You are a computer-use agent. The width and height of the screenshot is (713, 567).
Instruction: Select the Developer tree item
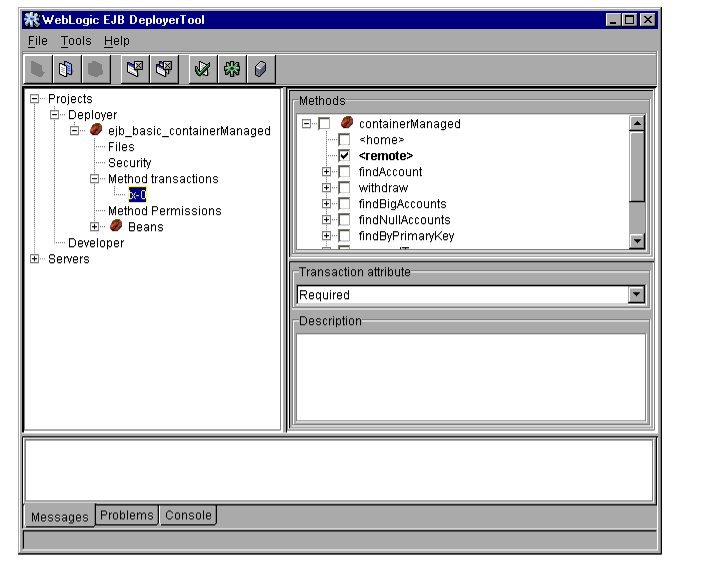point(96,243)
